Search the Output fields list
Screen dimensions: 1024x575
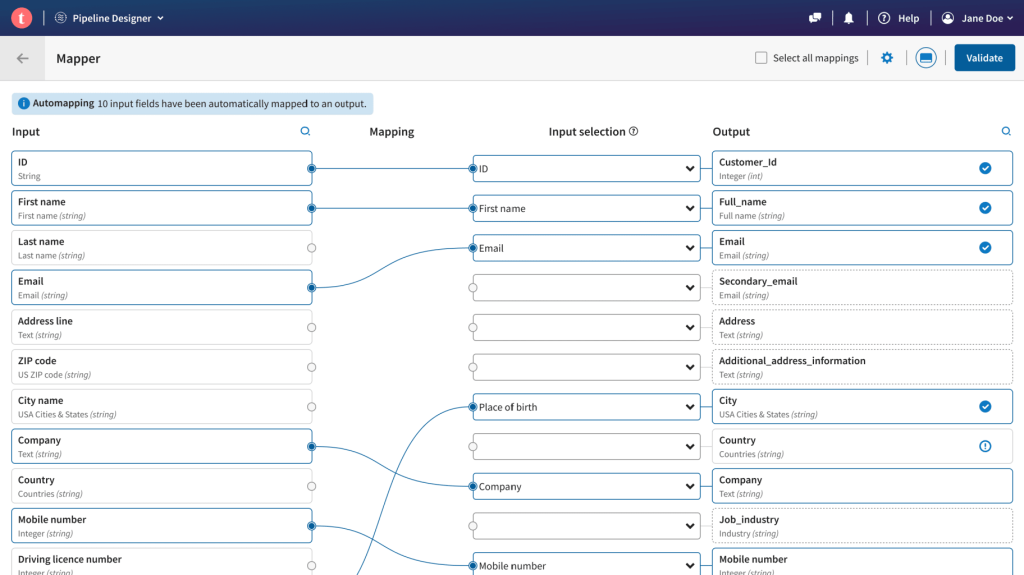click(1006, 131)
